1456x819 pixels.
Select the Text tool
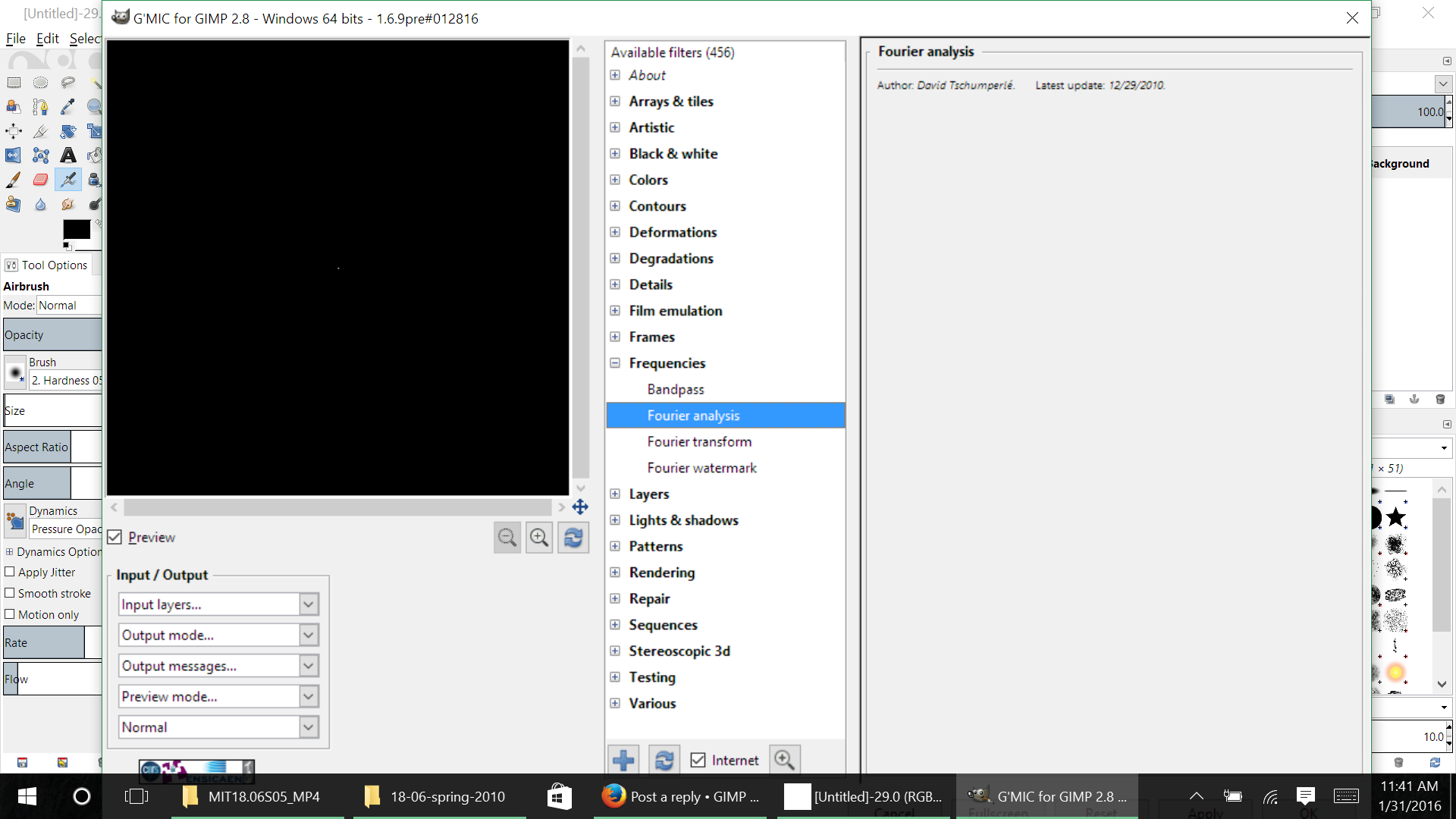click(x=68, y=155)
